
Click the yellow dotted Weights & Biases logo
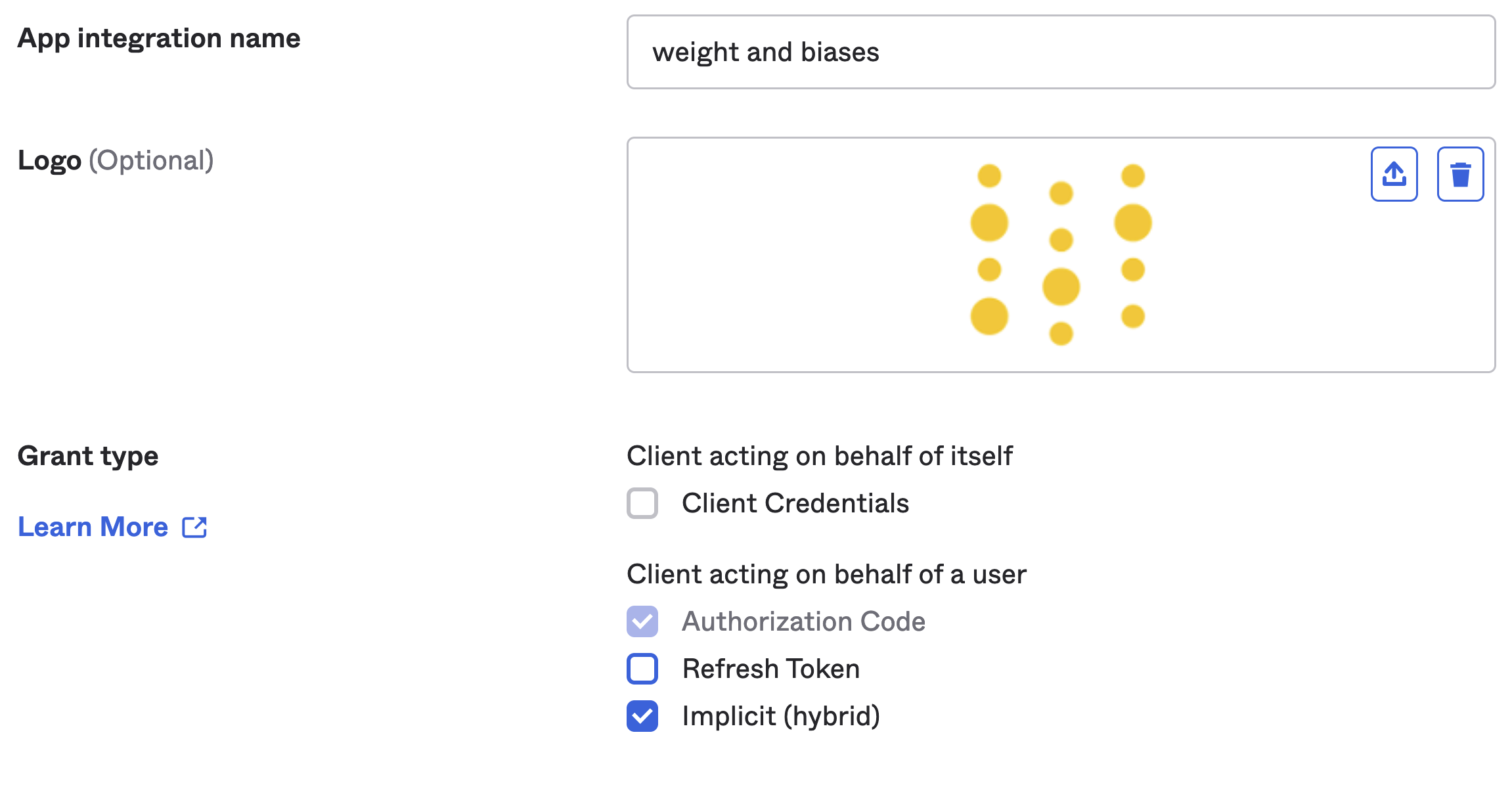pos(1061,255)
